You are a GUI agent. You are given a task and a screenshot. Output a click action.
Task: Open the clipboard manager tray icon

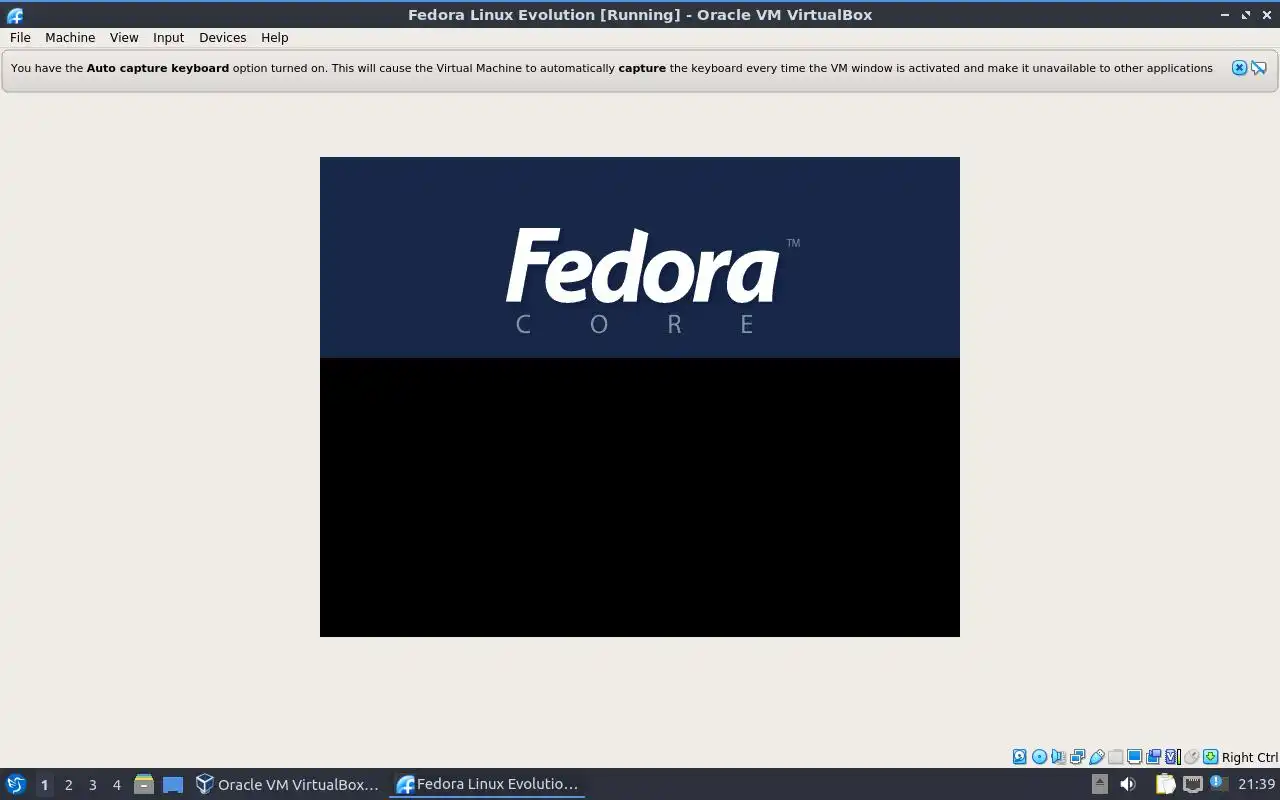pos(1166,784)
